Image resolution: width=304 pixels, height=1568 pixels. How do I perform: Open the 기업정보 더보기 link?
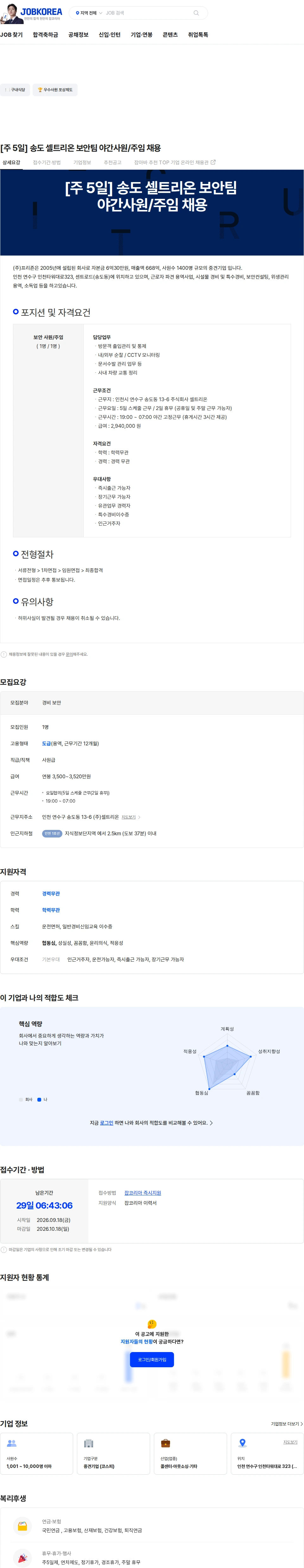pyautogui.click(x=287, y=1424)
